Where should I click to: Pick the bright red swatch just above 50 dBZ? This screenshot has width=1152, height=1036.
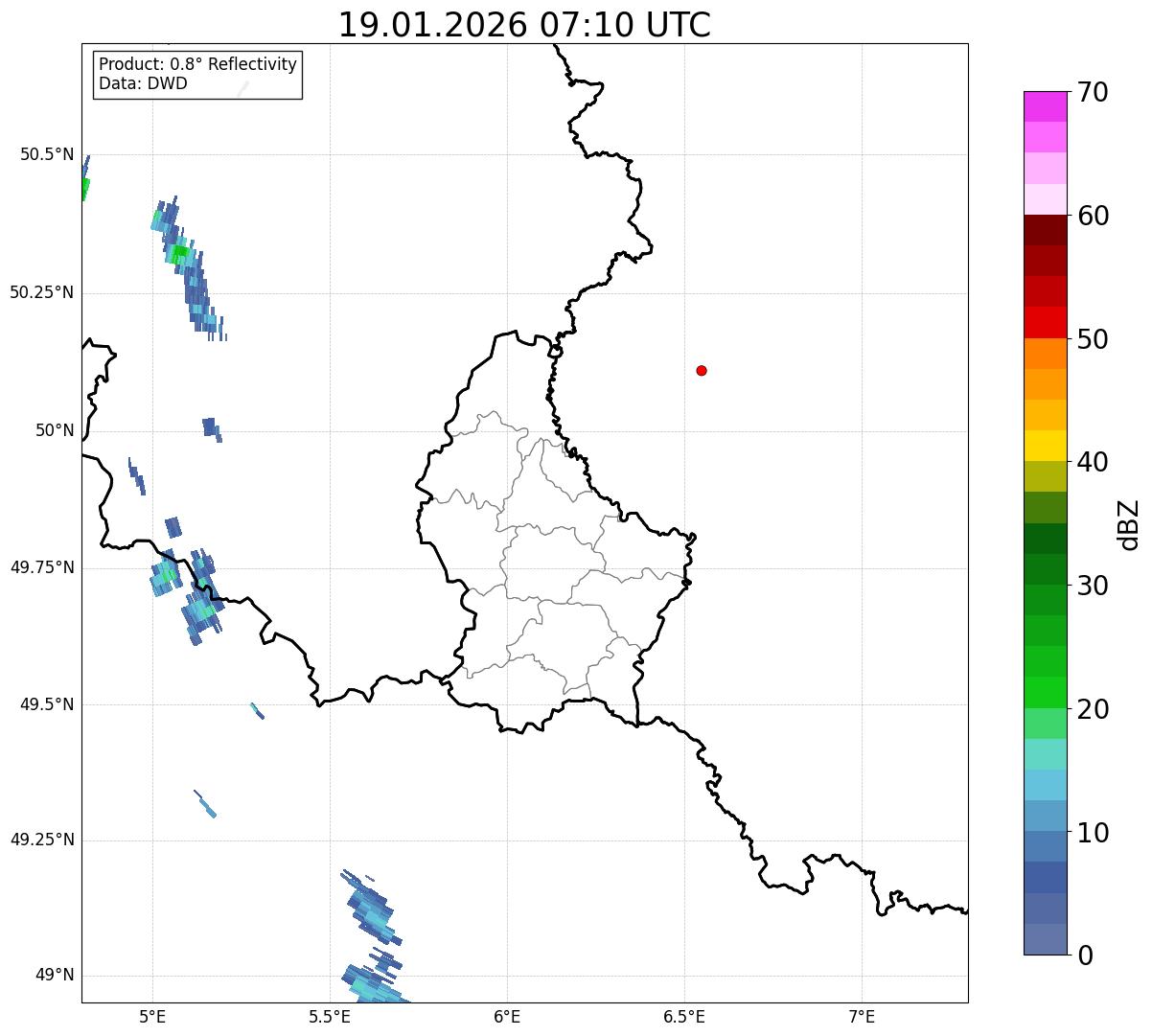pos(1045,322)
